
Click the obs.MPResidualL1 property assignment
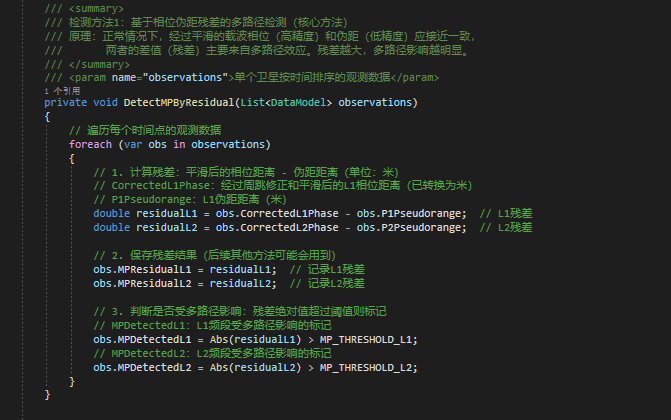click(142, 270)
